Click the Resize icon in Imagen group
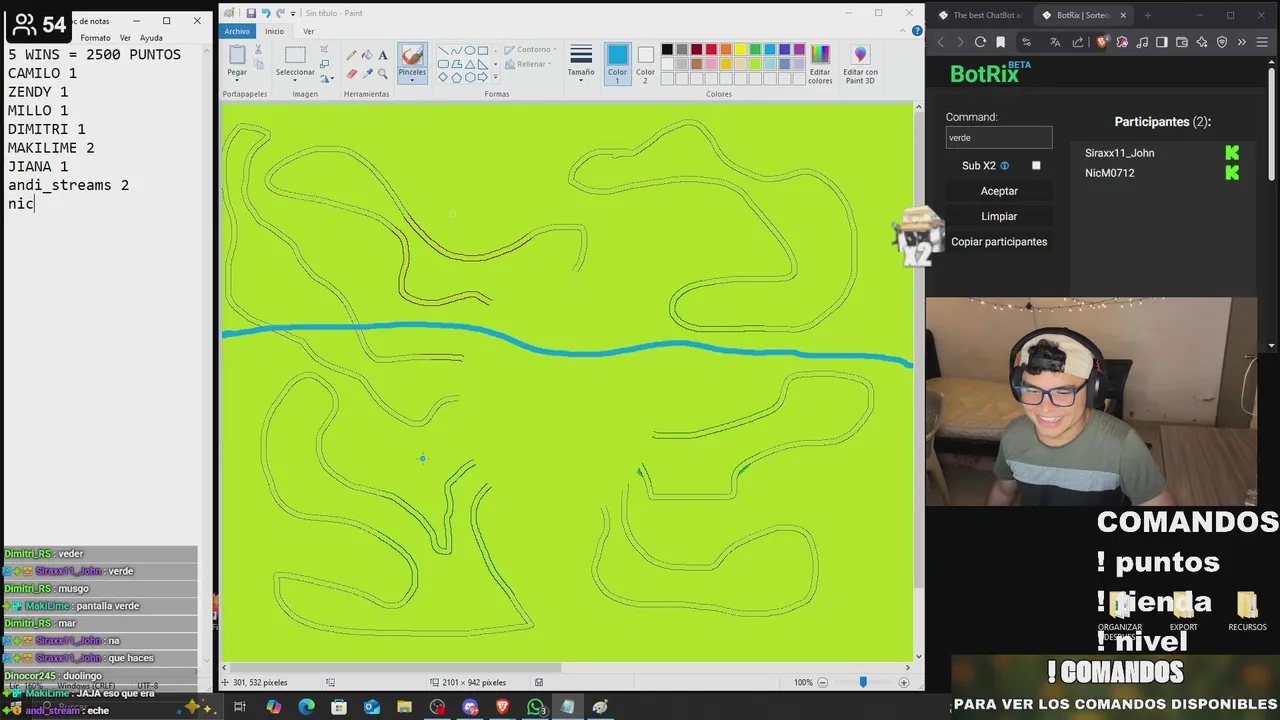The height and width of the screenshot is (720, 1280). 324,63
